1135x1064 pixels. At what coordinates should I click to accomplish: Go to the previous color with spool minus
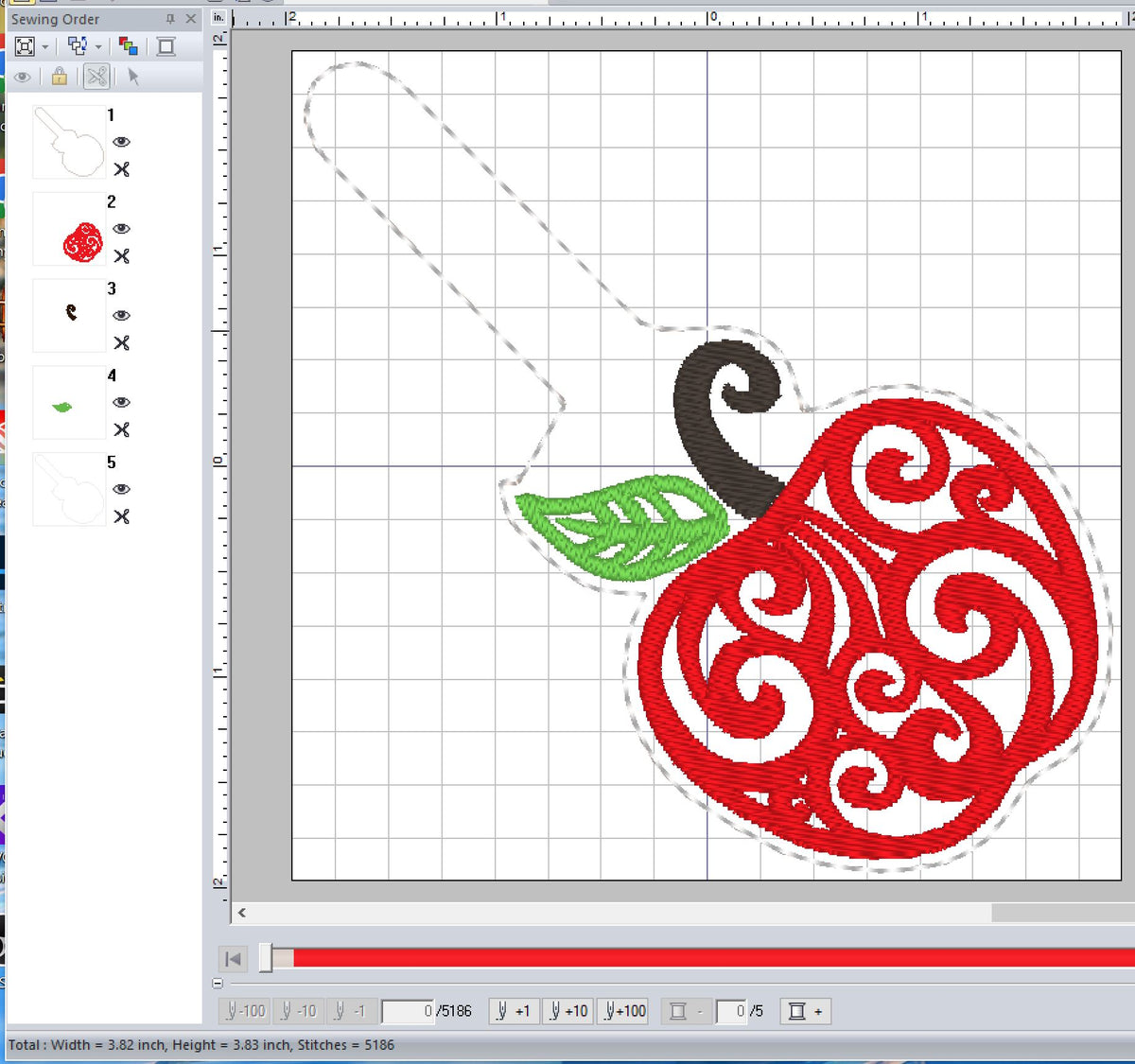[x=686, y=1011]
